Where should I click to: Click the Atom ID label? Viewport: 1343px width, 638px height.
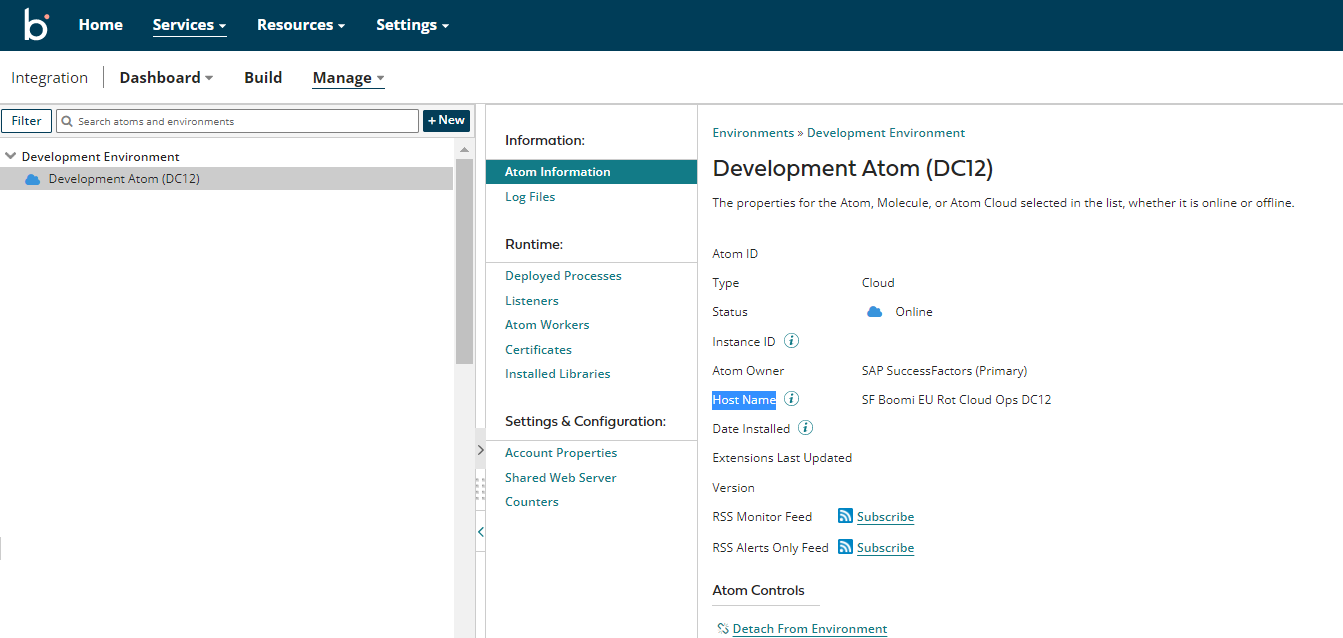[x=735, y=254]
